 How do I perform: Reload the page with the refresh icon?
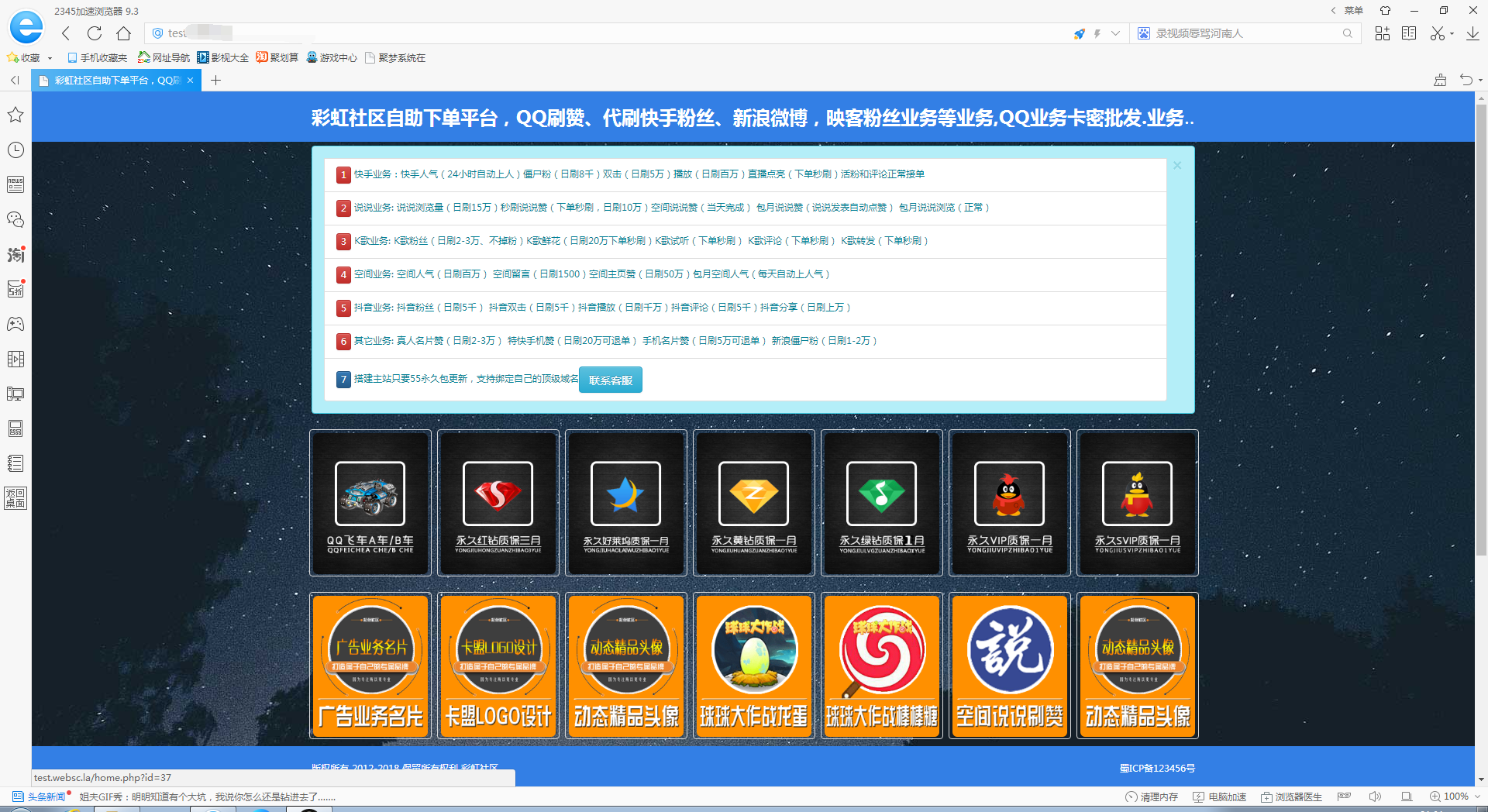click(95, 33)
